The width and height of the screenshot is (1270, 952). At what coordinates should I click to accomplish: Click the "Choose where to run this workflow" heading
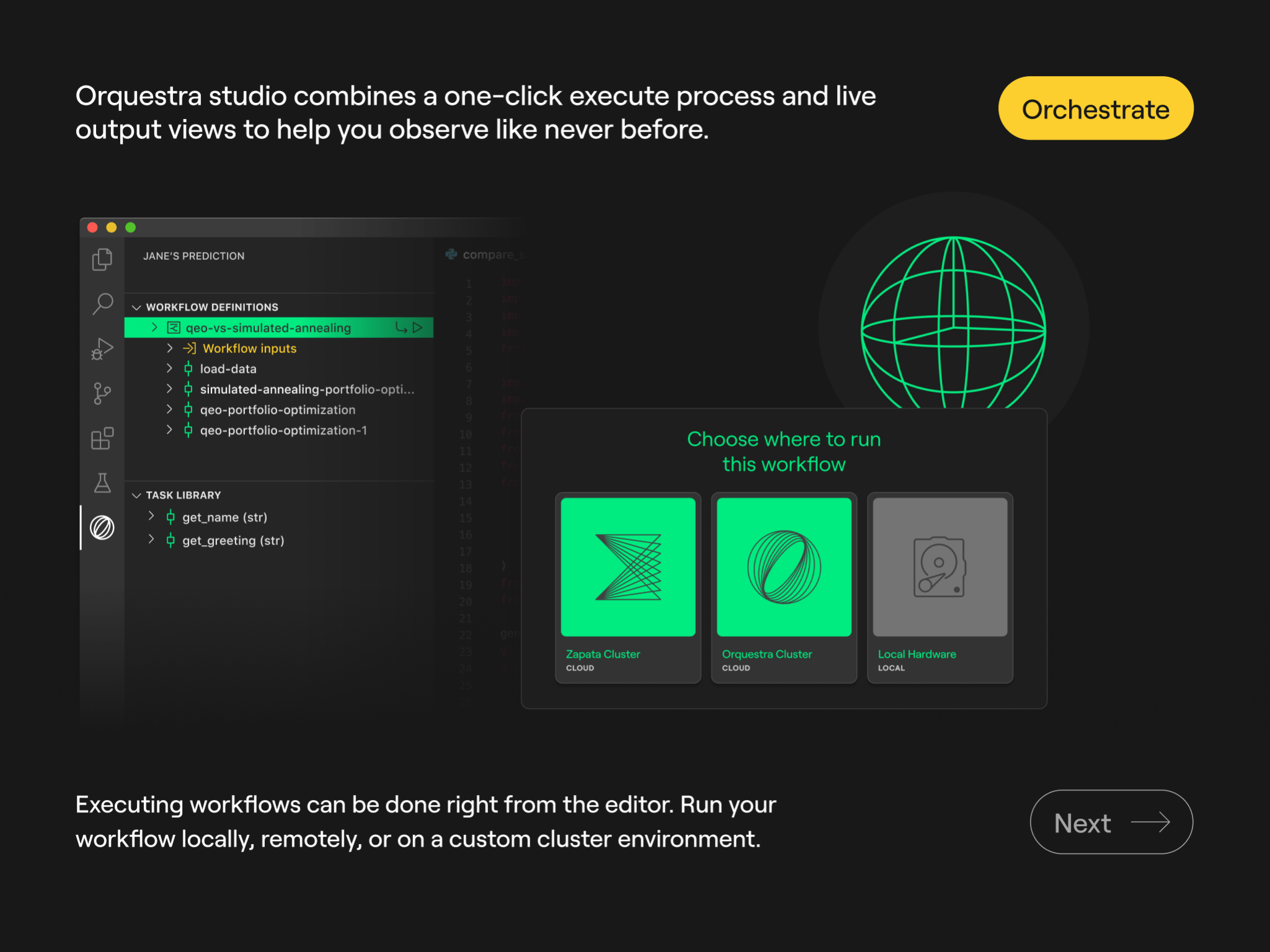pyautogui.click(x=784, y=452)
